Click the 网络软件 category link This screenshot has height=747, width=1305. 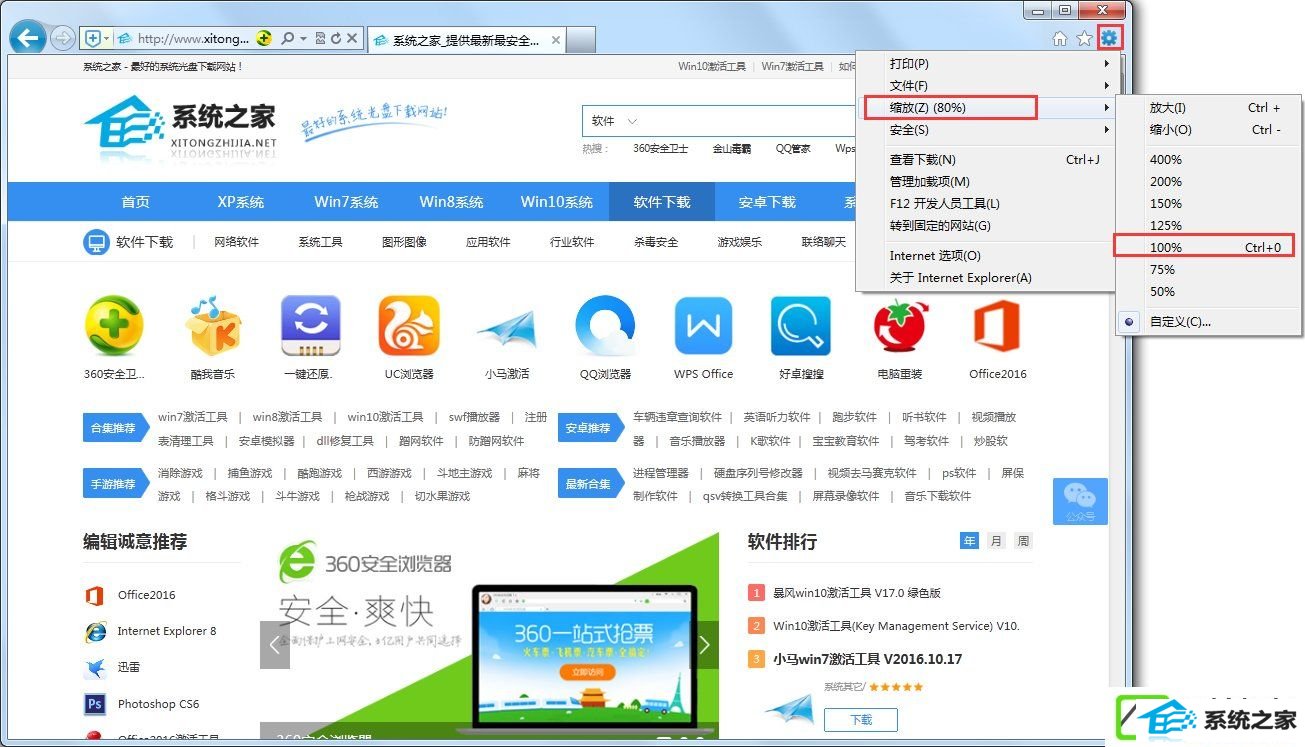click(x=236, y=242)
